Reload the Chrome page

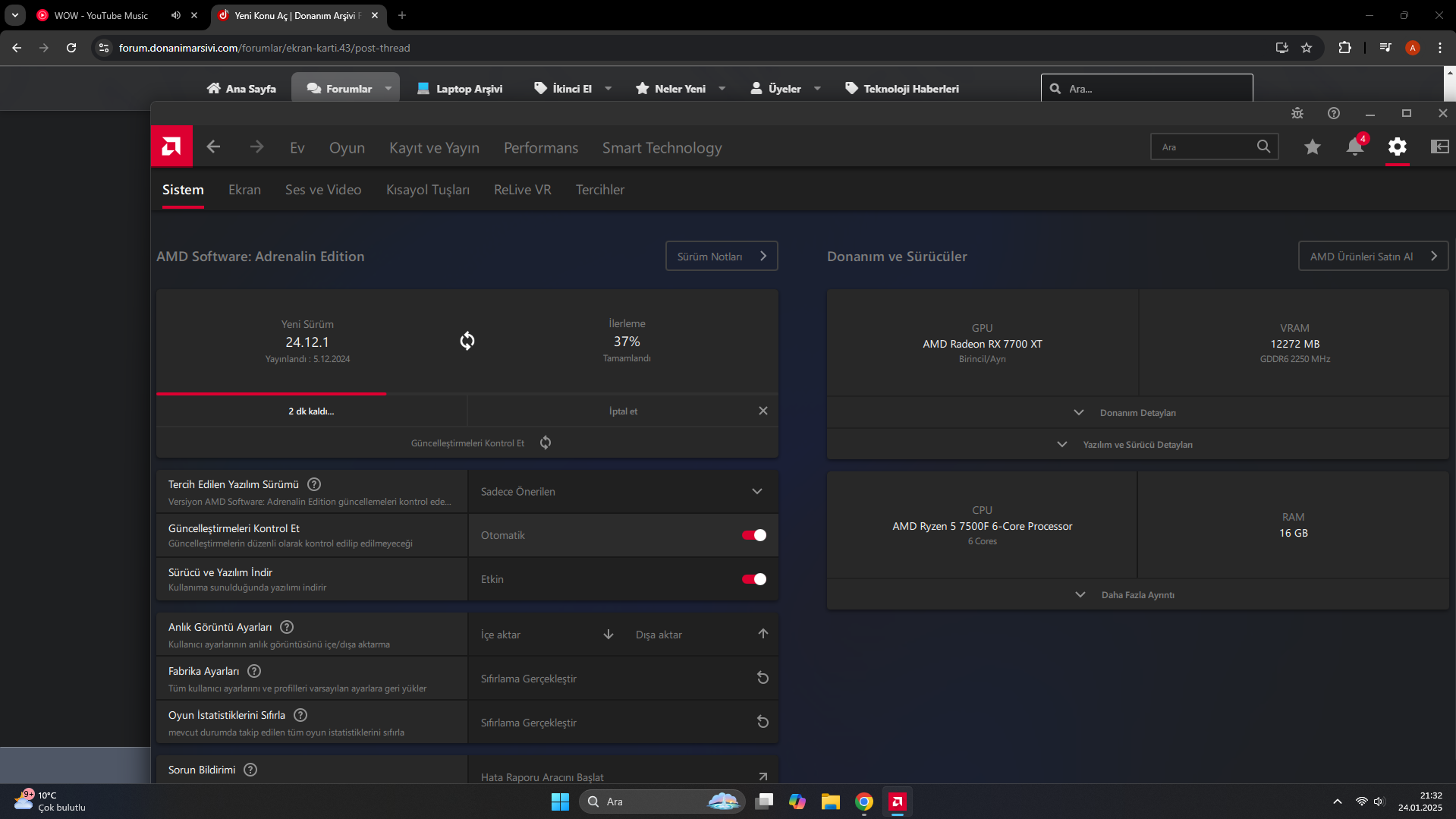(71, 48)
